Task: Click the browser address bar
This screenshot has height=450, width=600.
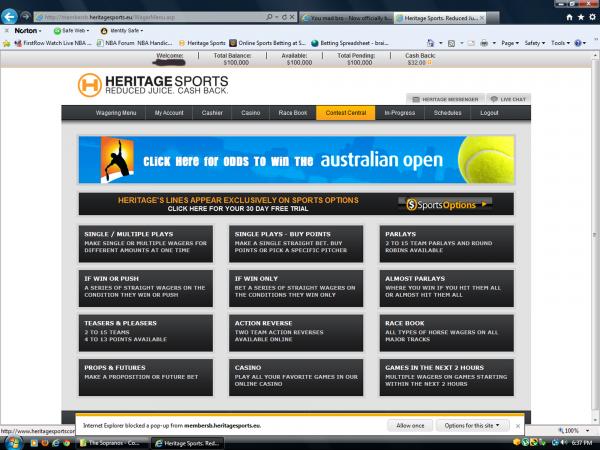Action: 150,17
